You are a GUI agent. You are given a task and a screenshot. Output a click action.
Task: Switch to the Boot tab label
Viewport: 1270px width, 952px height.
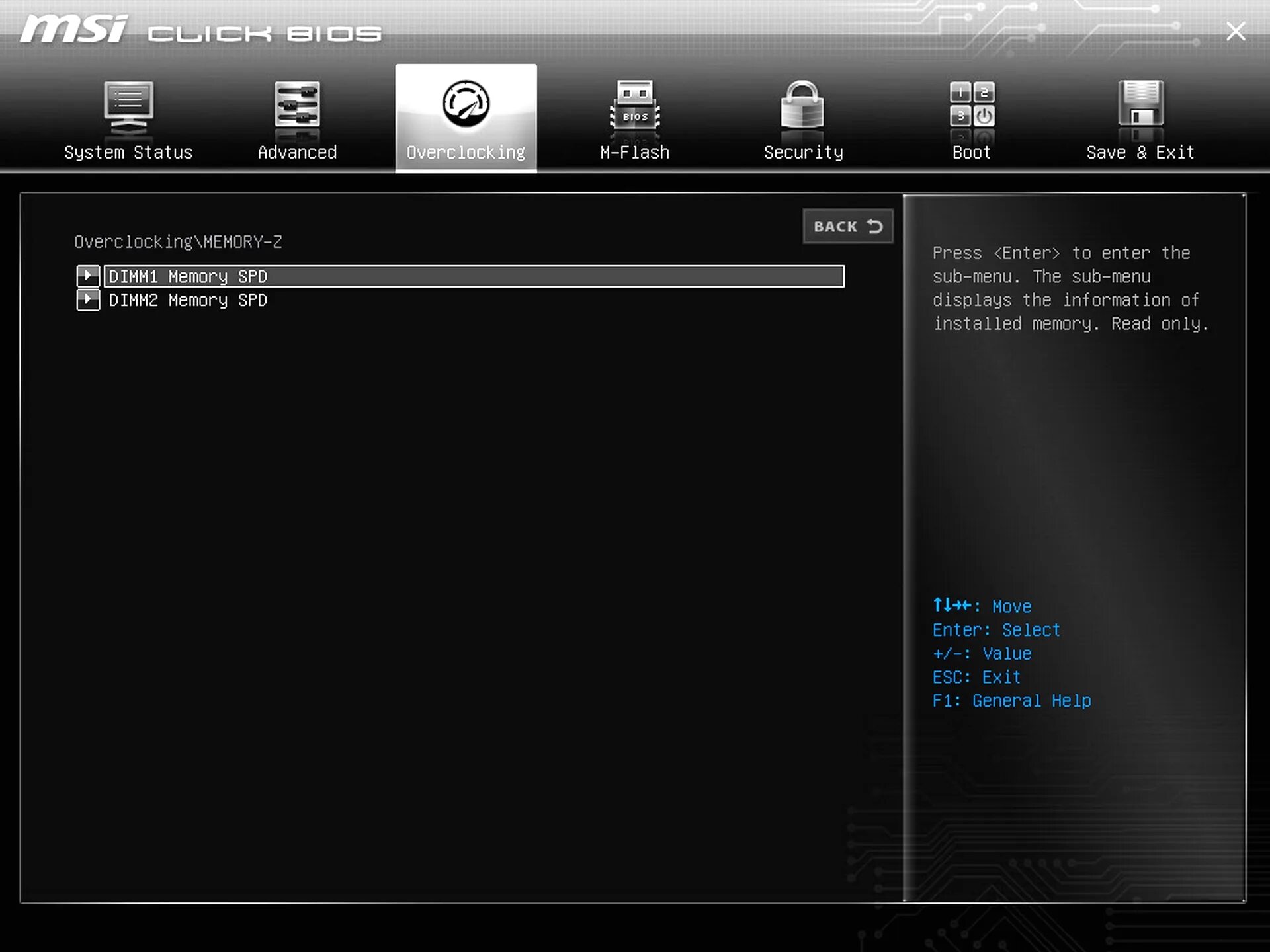click(972, 153)
